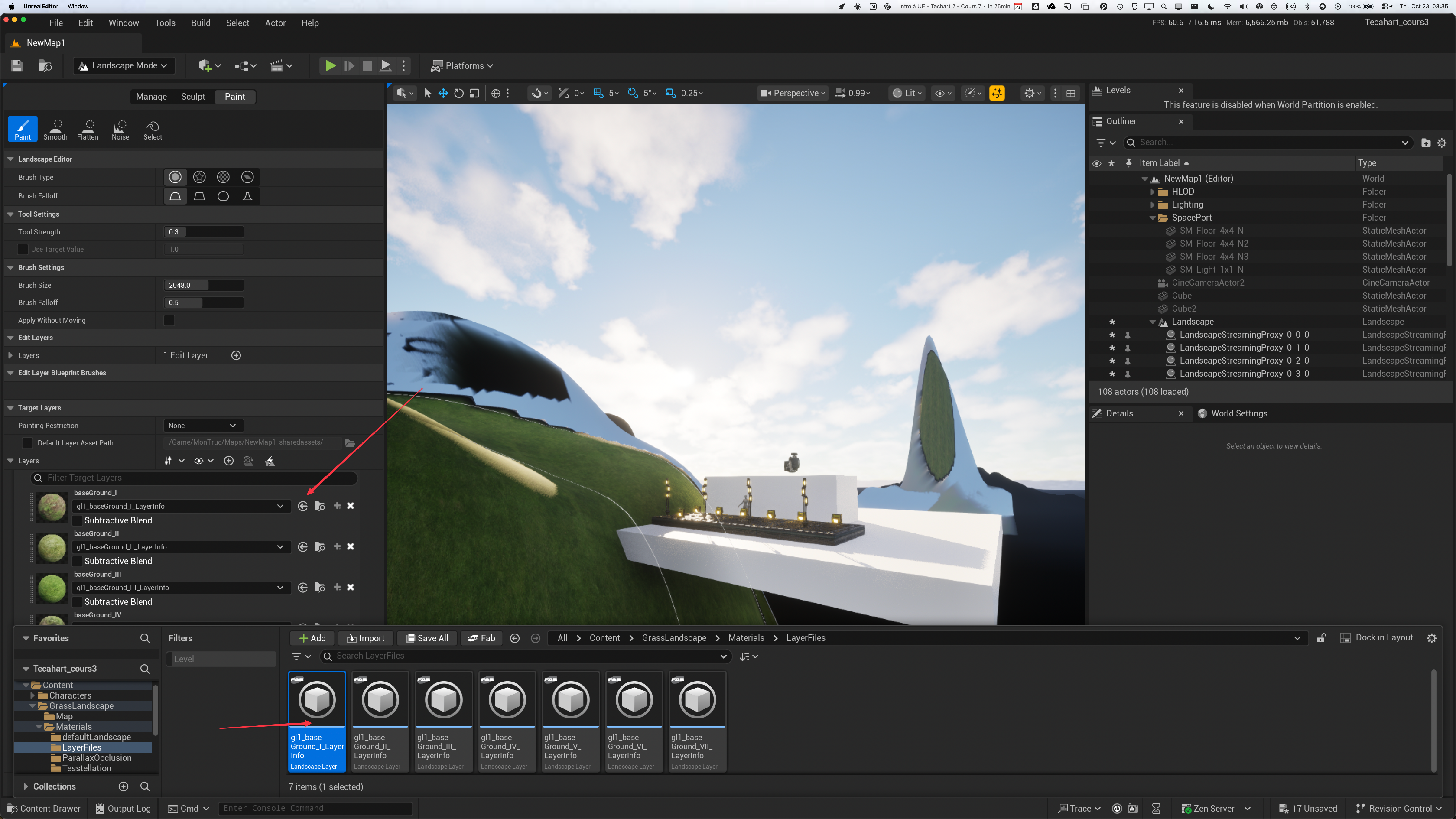Create a new target layer plus icon
This screenshot has width=1456, height=819.
click(229, 461)
